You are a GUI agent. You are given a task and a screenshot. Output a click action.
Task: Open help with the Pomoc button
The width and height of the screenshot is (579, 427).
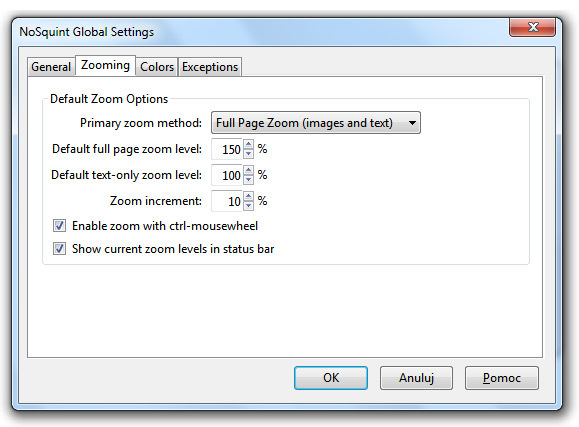501,378
